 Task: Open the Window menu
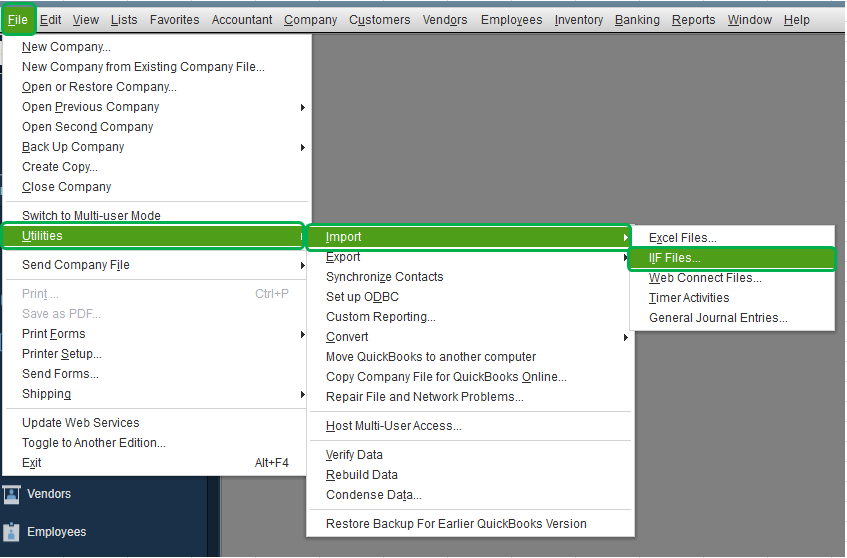click(x=750, y=20)
